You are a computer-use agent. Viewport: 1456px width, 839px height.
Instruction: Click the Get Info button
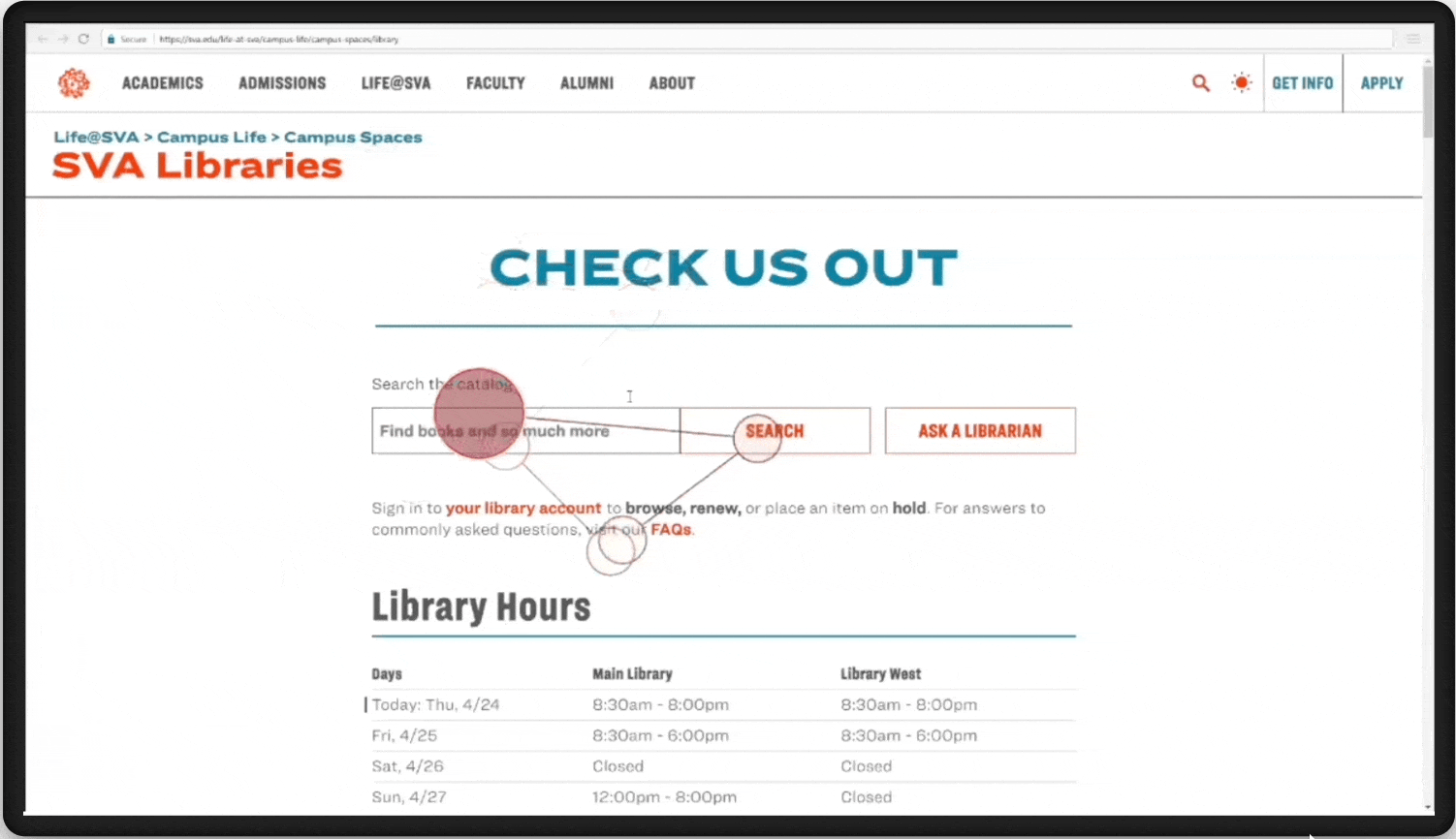coord(1302,83)
